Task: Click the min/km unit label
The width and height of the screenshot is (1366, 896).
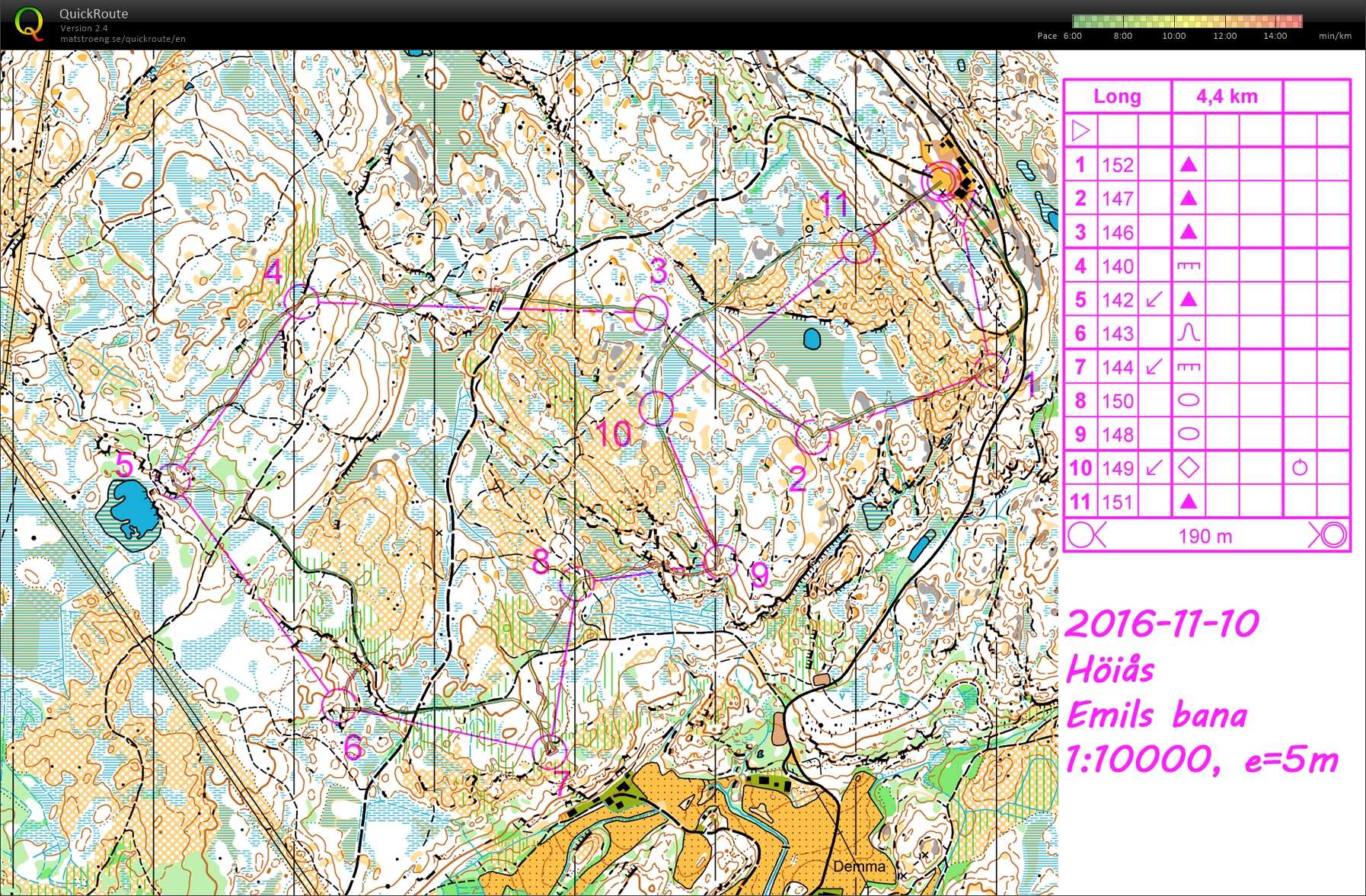Action: [1335, 36]
